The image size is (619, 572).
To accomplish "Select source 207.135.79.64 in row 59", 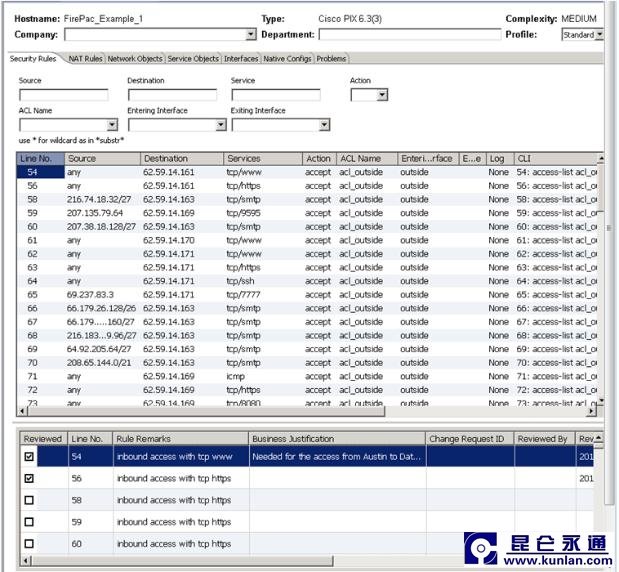I will pyautogui.click(x=95, y=213).
